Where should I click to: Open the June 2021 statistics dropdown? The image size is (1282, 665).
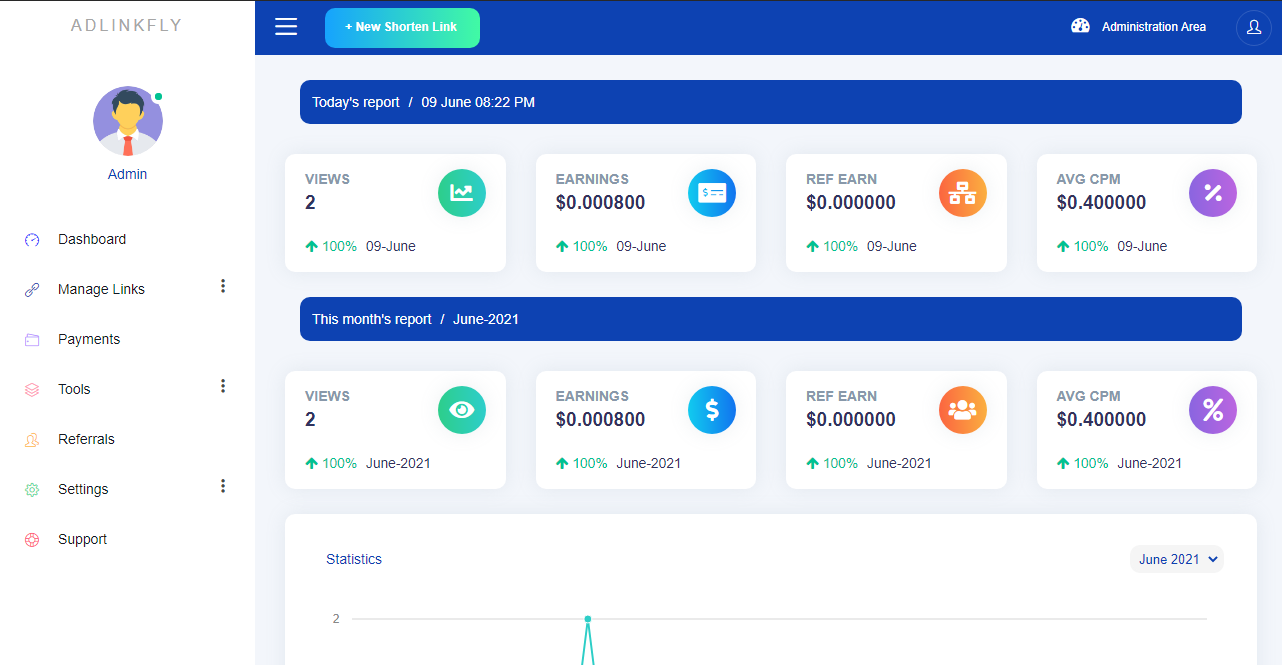coord(1177,559)
